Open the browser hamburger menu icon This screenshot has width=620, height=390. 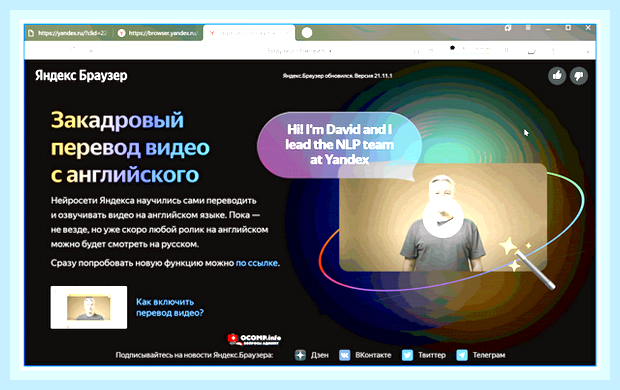coord(528,28)
